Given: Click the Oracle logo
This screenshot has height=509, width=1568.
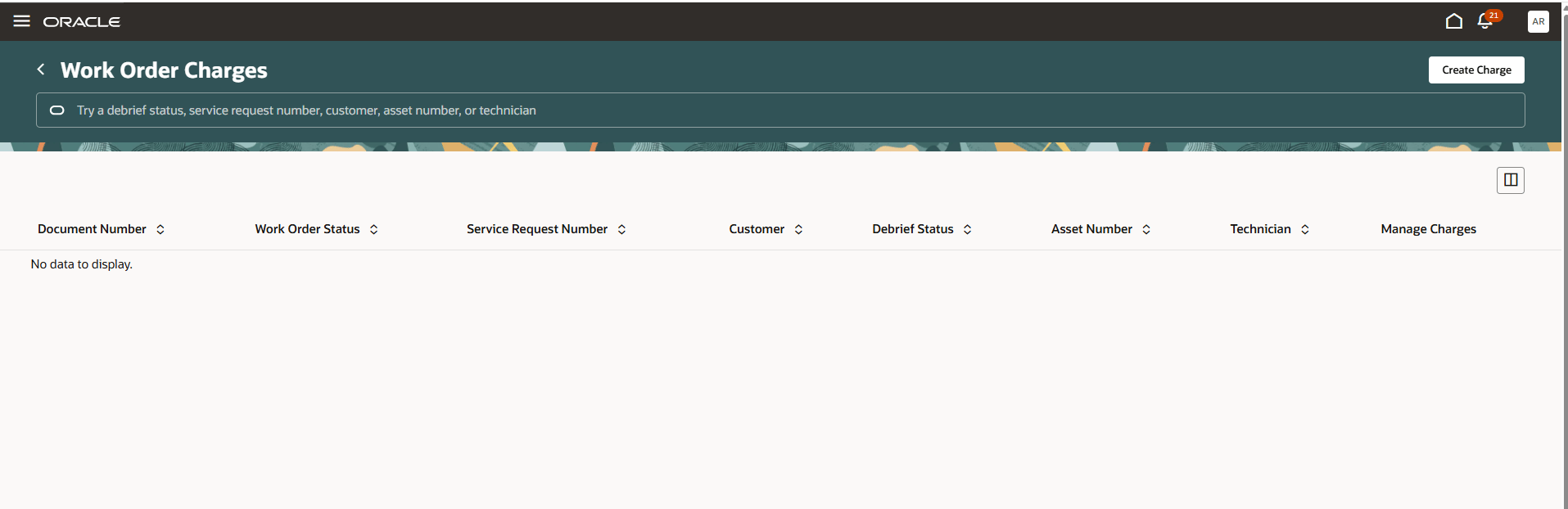Looking at the screenshot, I should (82, 22).
